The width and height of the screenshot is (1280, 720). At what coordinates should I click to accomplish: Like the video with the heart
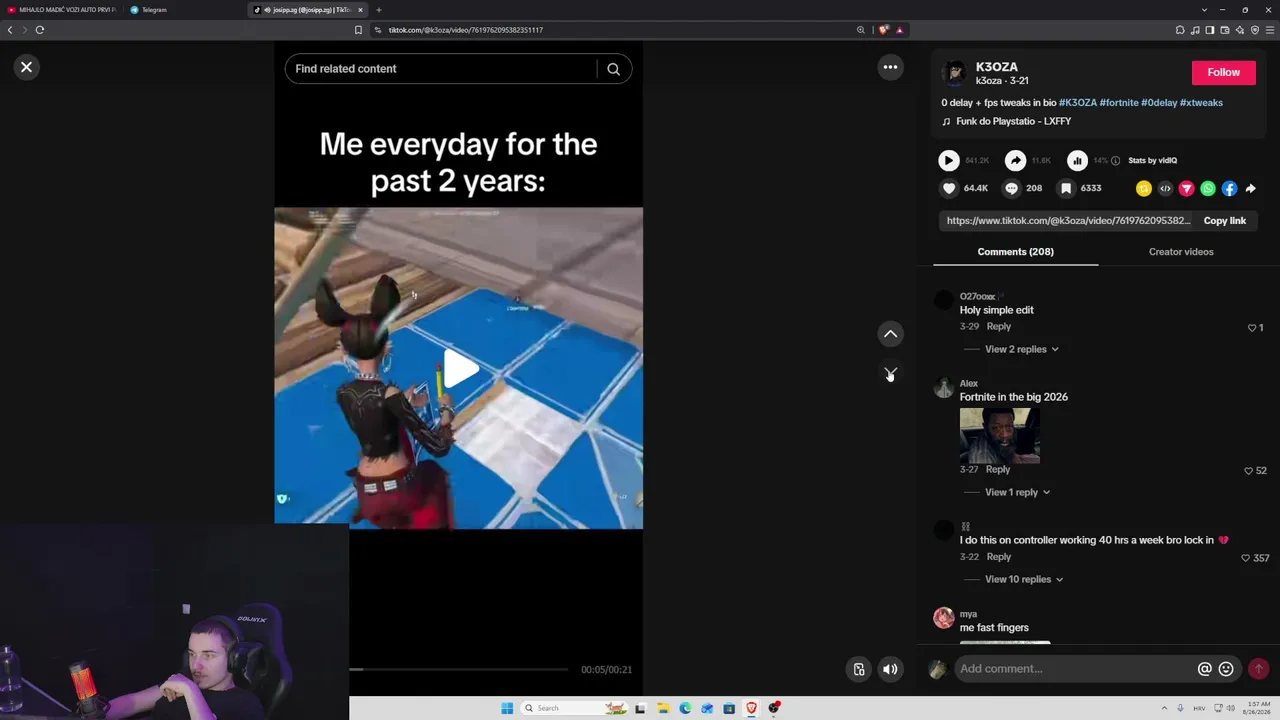(949, 188)
